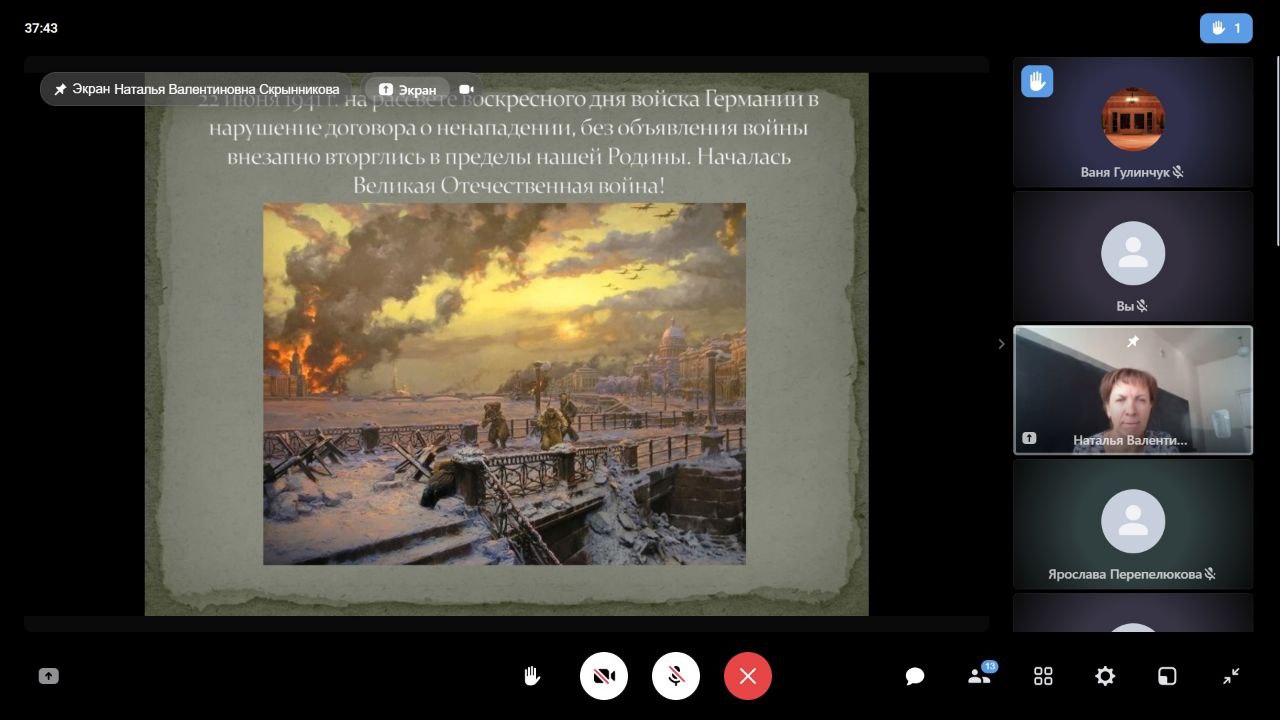1280x720 pixels.
Task: Switch to camera view chip
Action: (x=466, y=89)
